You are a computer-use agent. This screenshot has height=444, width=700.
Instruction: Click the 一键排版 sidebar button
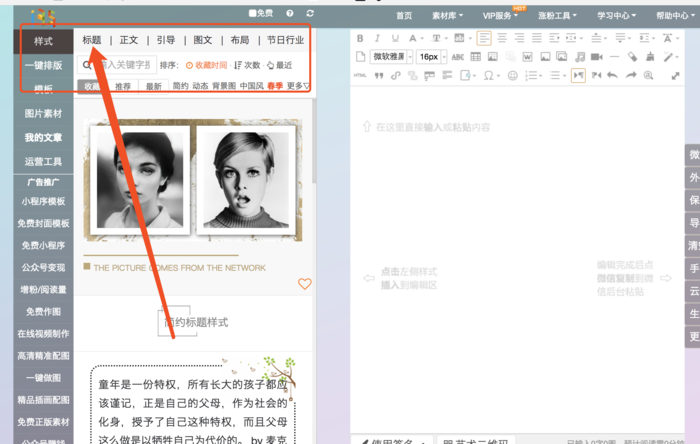(x=43, y=65)
